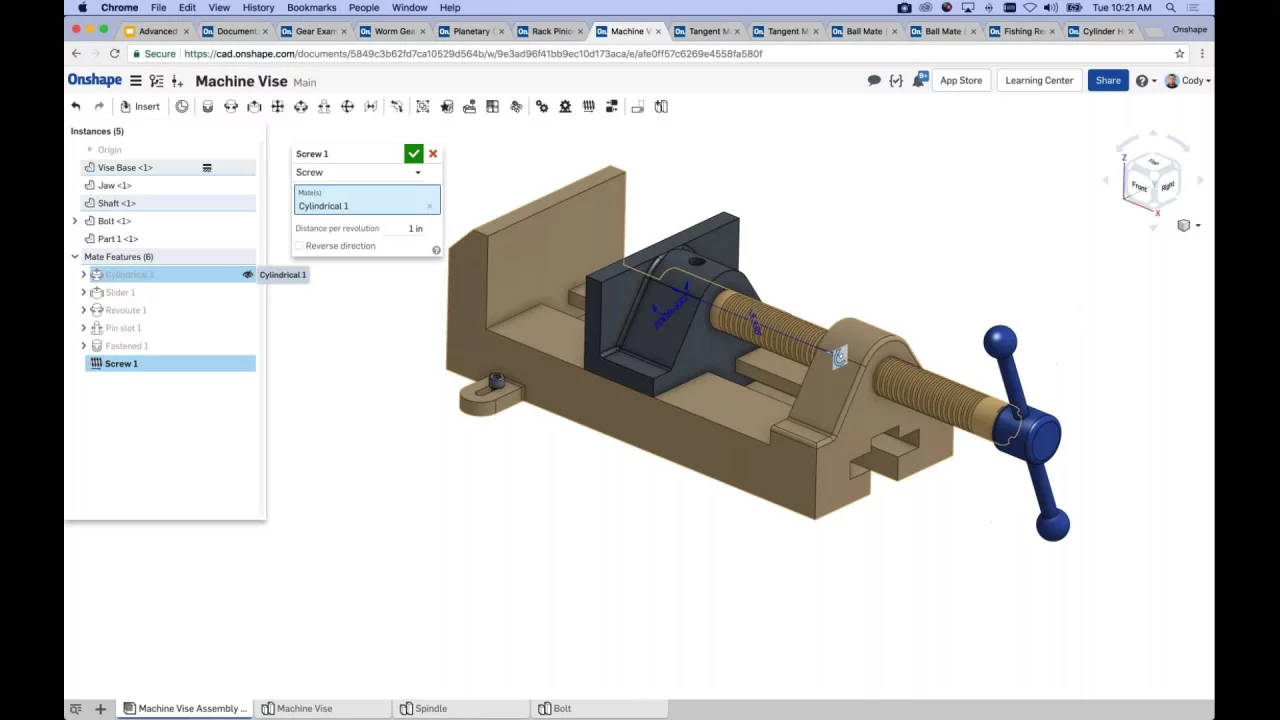The height and width of the screenshot is (720, 1280).
Task: Open the Bookmarks menu in the menu bar
Action: (x=311, y=7)
